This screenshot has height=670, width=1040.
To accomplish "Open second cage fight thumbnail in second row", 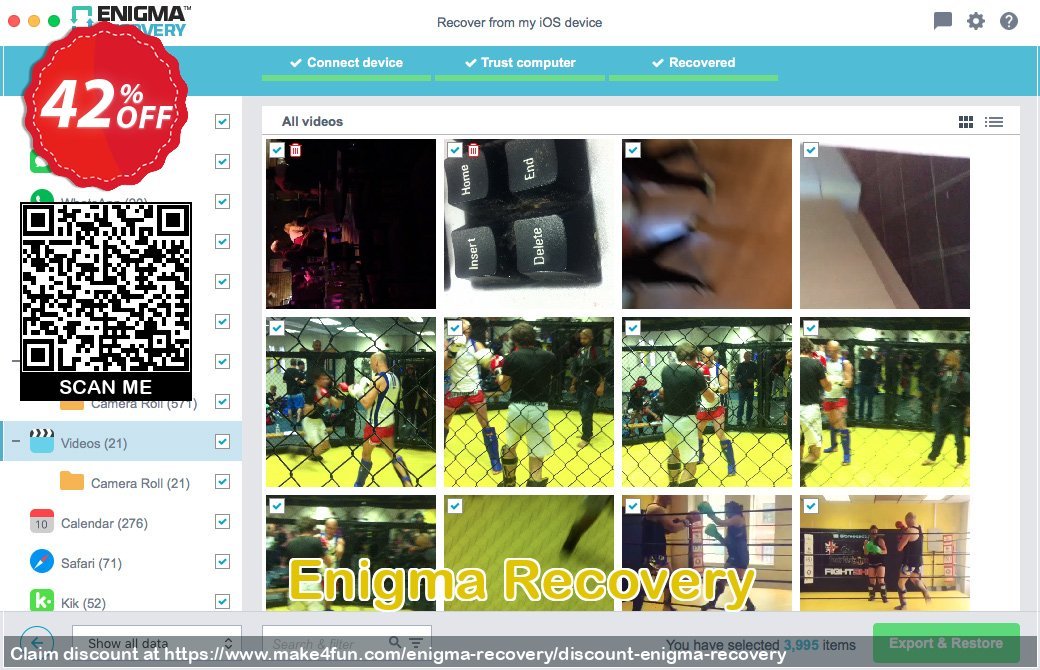I will (529, 402).
